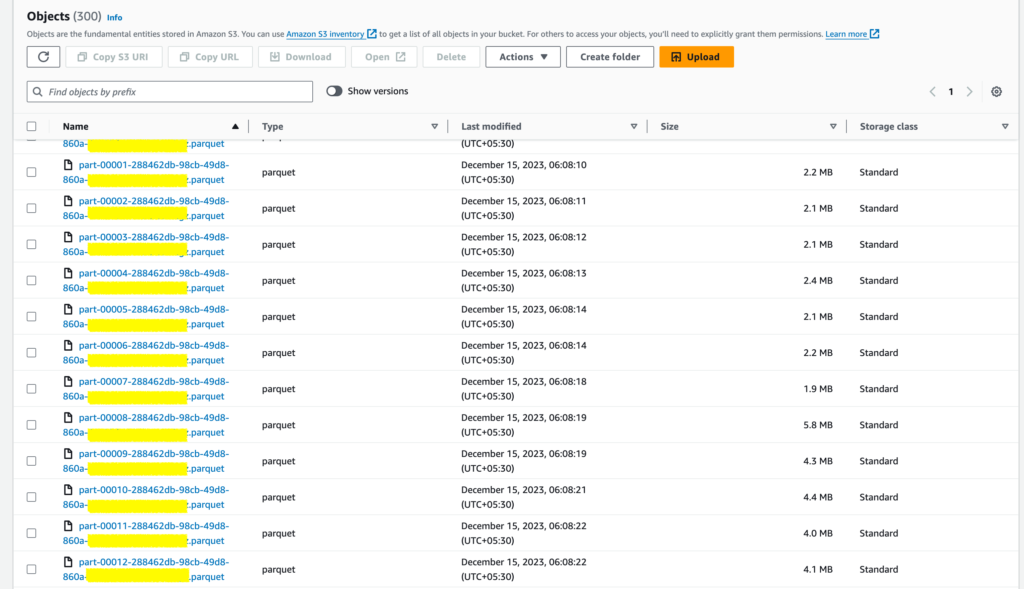Open the table preferences gear icon
Viewport: 1024px width, 589px height.
click(996, 92)
